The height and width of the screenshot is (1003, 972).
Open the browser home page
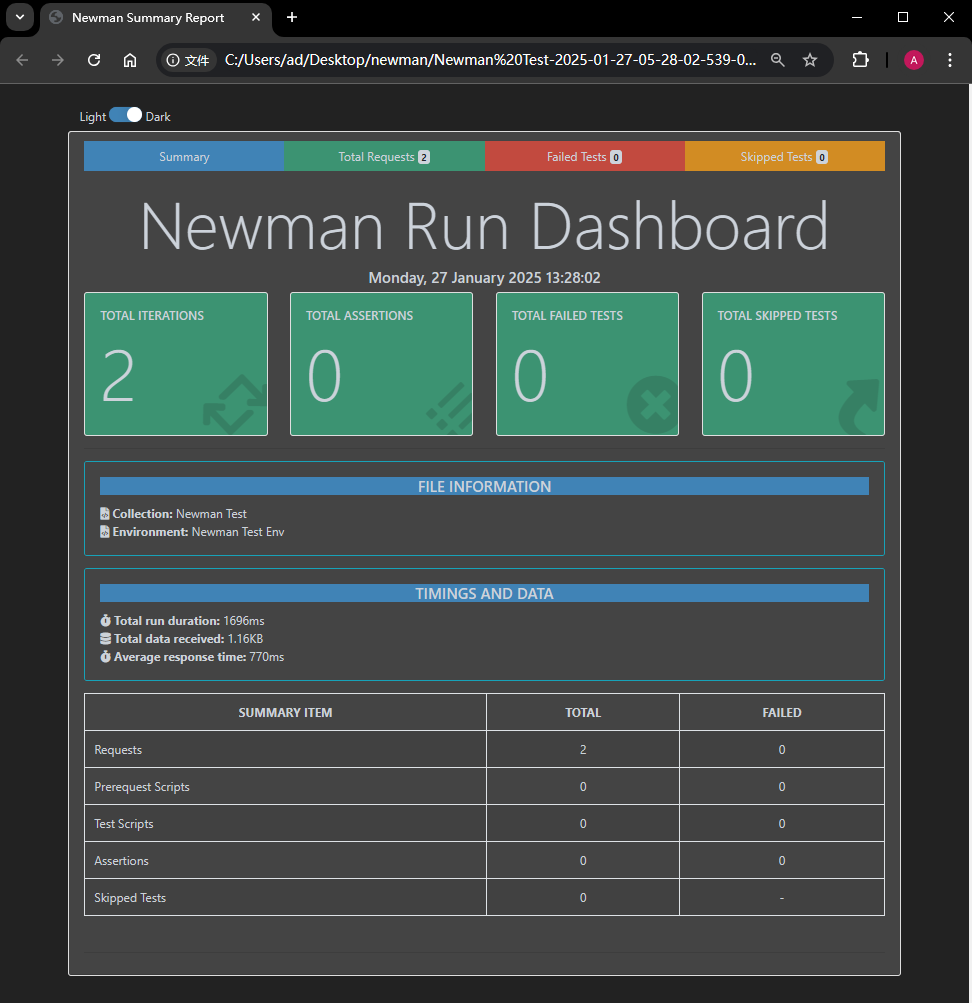(130, 60)
